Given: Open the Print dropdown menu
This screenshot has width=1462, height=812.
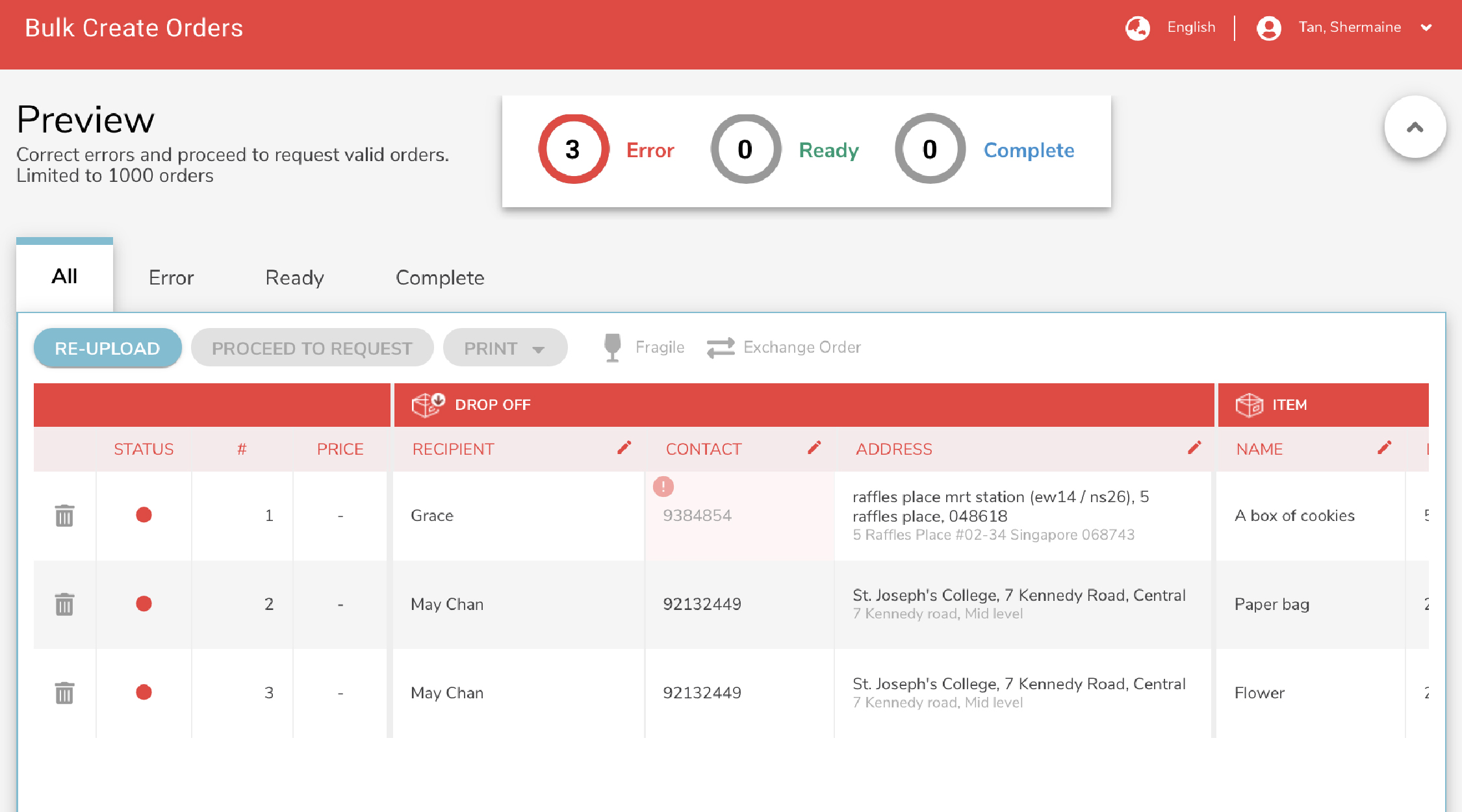Looking at the screenshot, I should 505,348.
